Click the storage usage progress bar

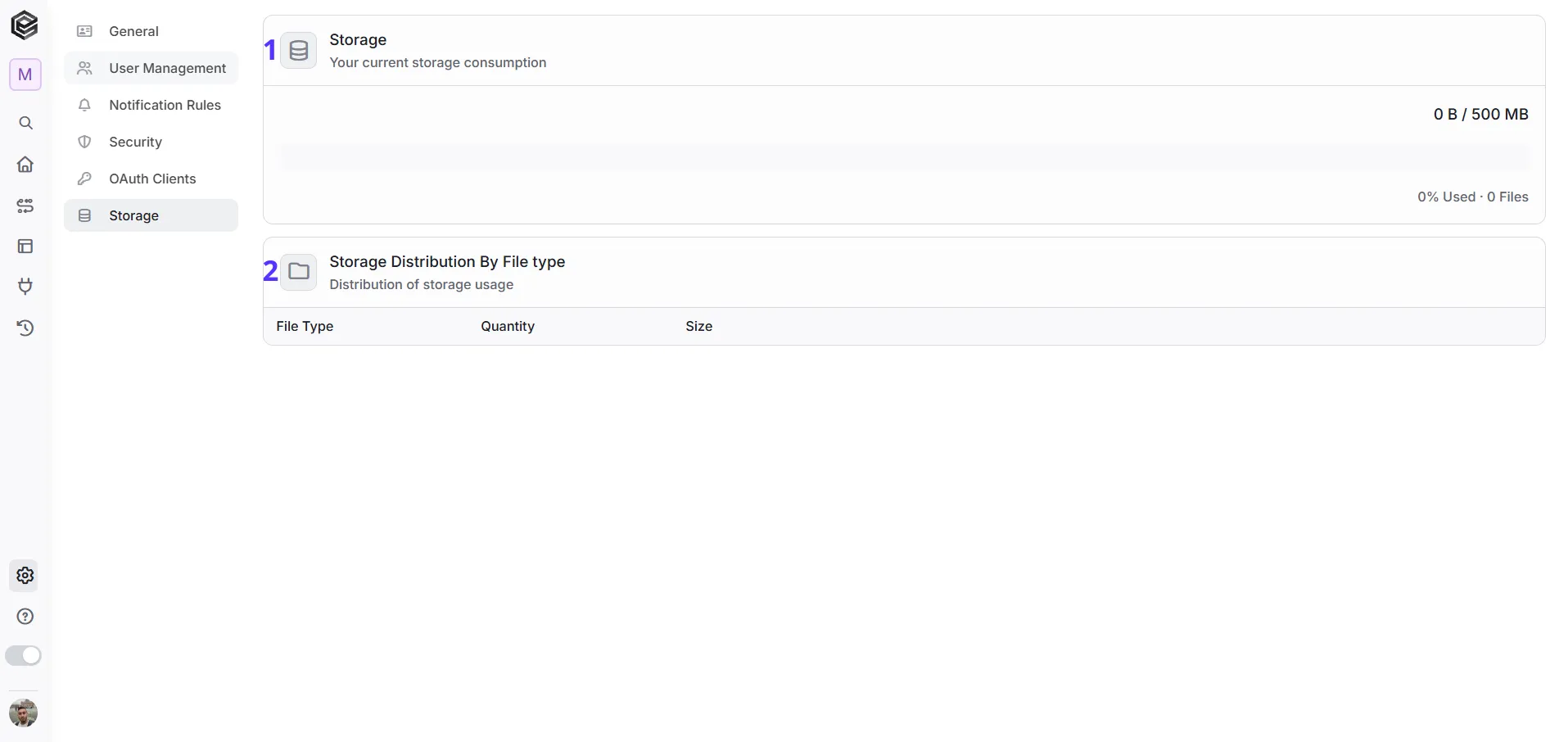coord(904,157)
